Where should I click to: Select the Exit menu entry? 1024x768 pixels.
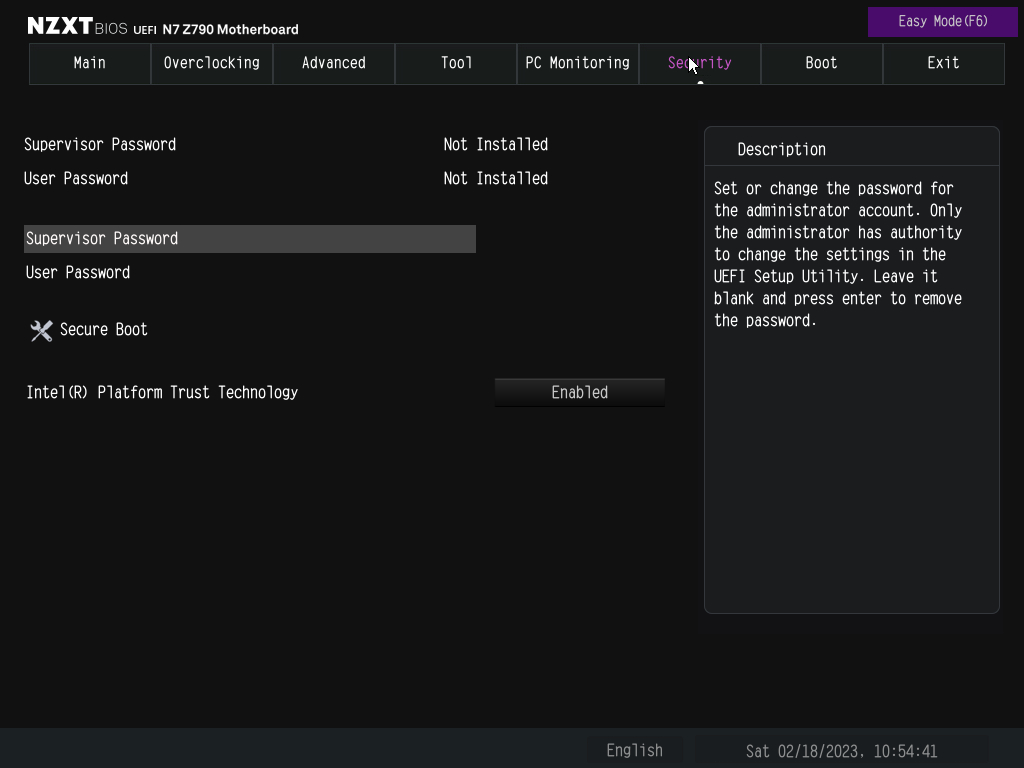[x=943, y=63]
